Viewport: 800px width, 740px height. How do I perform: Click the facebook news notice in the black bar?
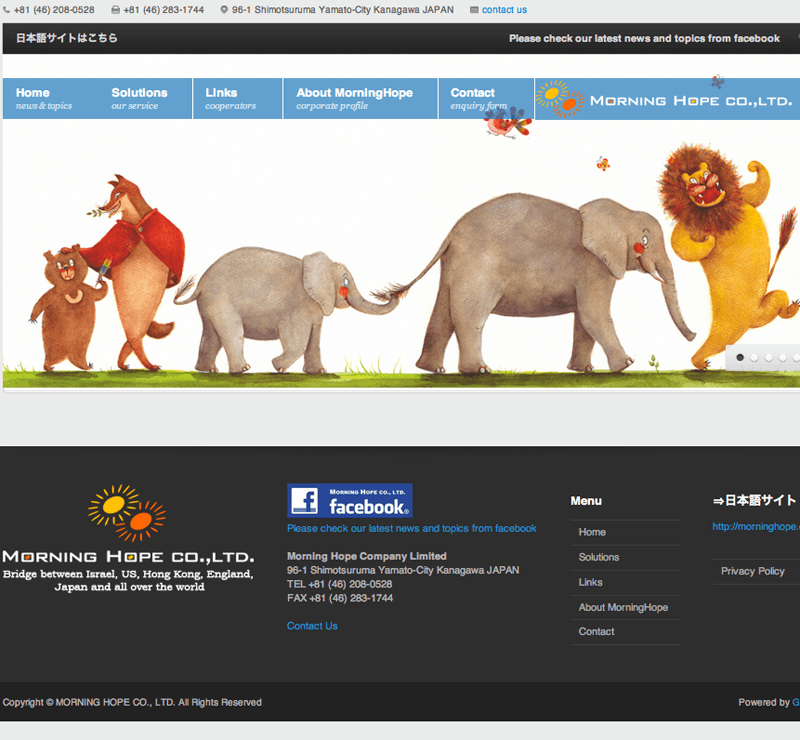click(x=644, y=38)
